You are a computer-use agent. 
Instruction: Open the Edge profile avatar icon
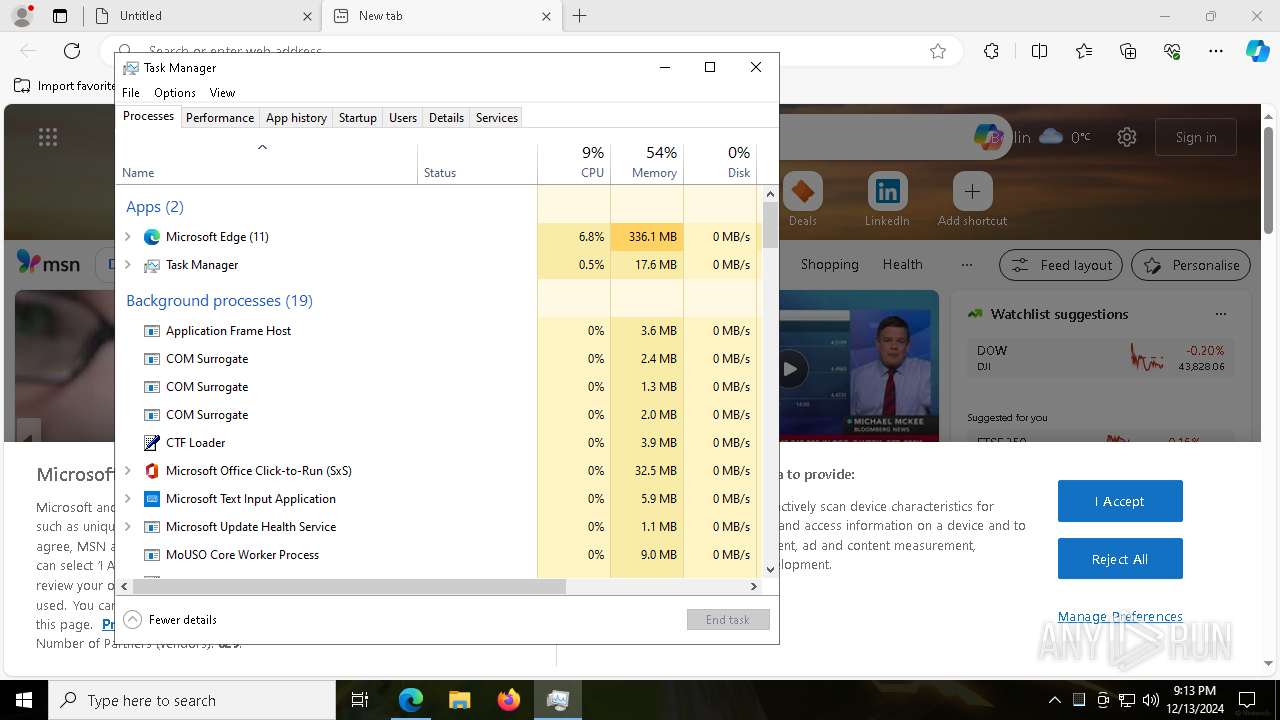21,16
